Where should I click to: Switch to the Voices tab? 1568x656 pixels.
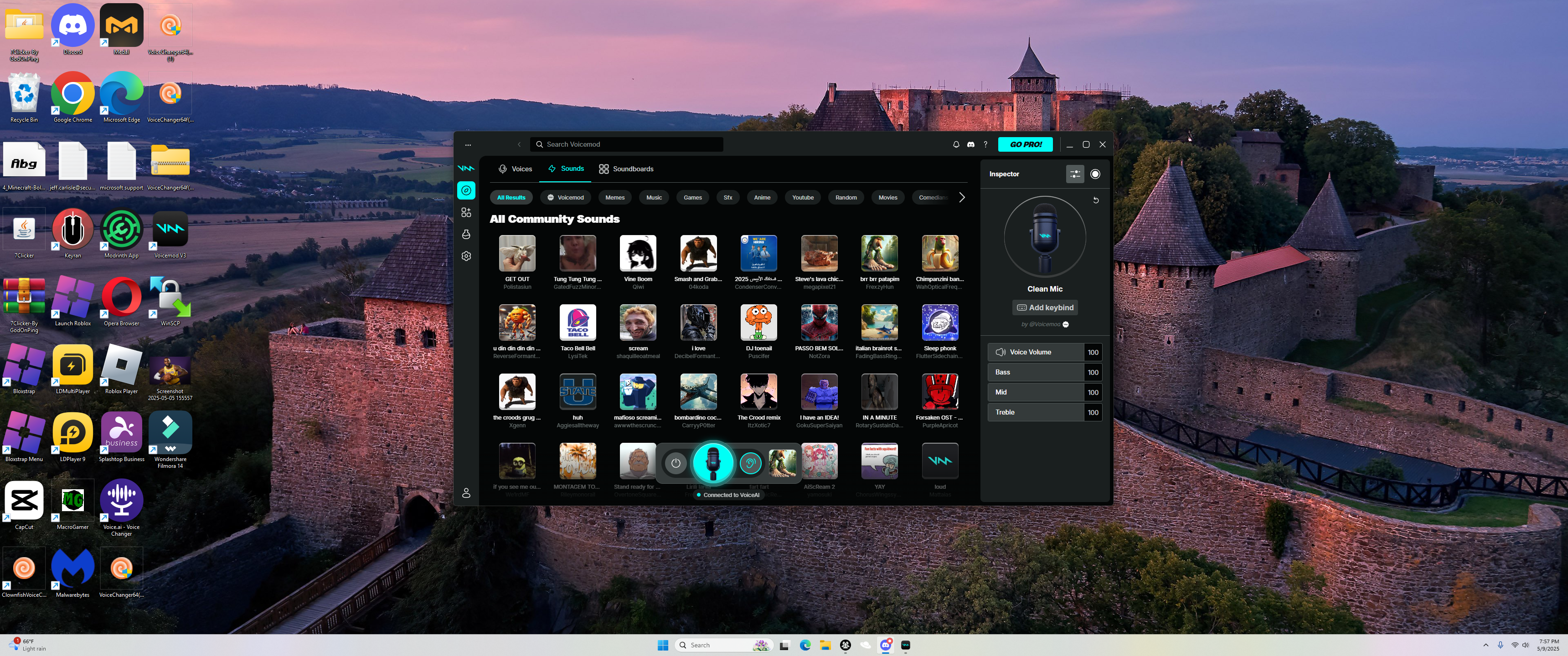[515, 169]
